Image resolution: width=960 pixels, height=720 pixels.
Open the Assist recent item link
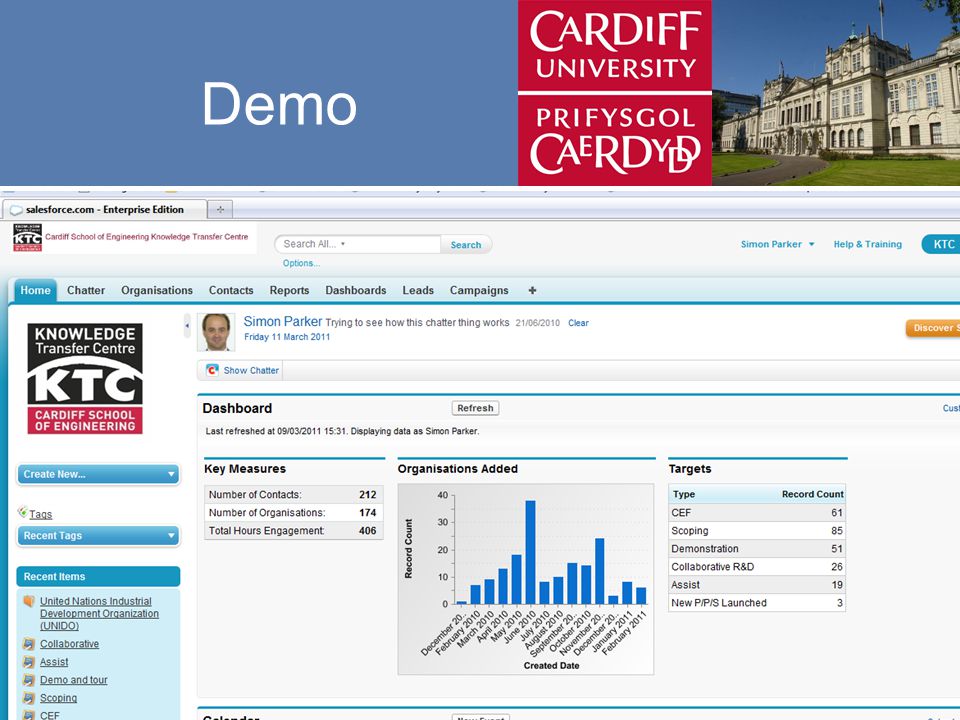point(54,662)
